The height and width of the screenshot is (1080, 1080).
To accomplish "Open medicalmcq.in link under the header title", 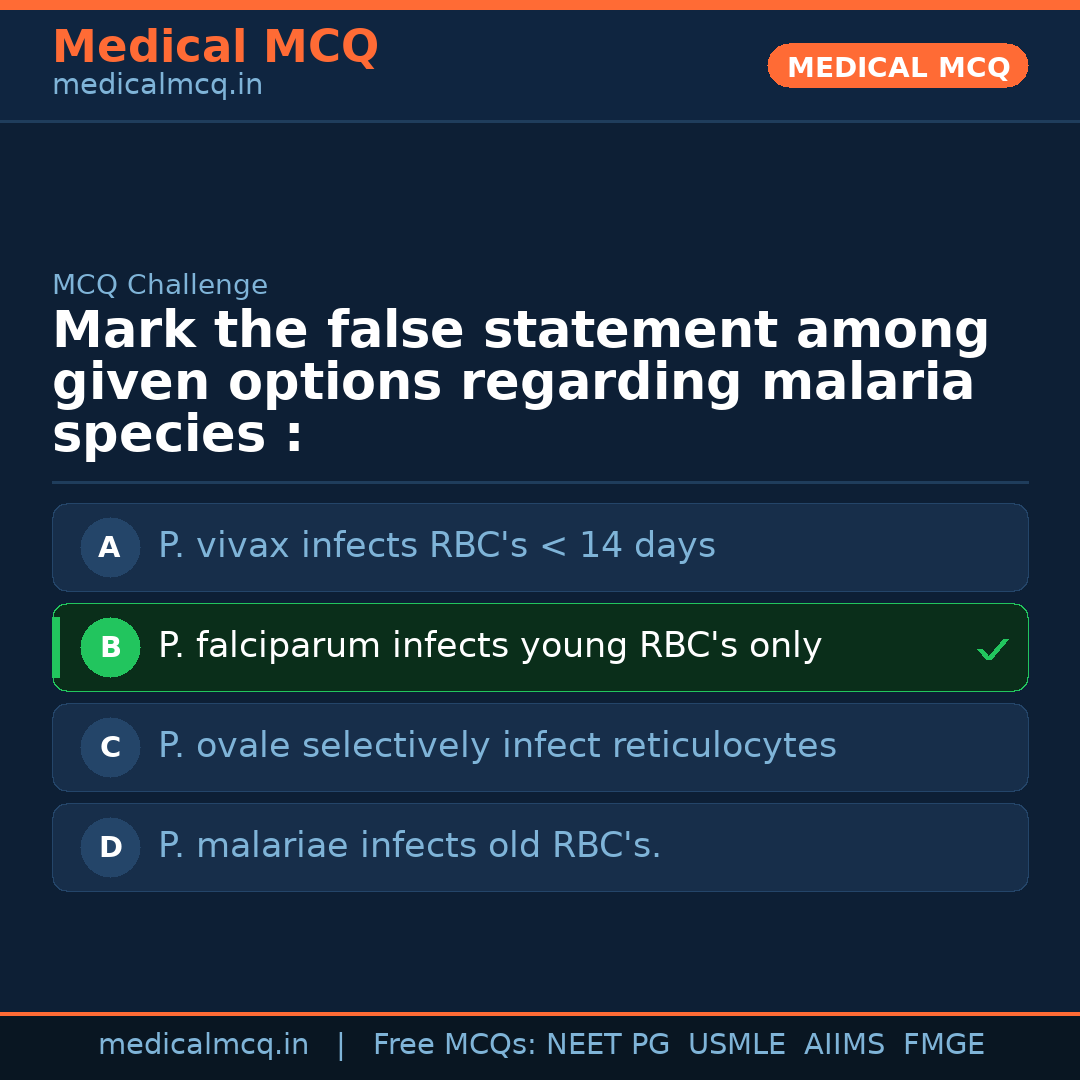I will [x=157, y=86].
